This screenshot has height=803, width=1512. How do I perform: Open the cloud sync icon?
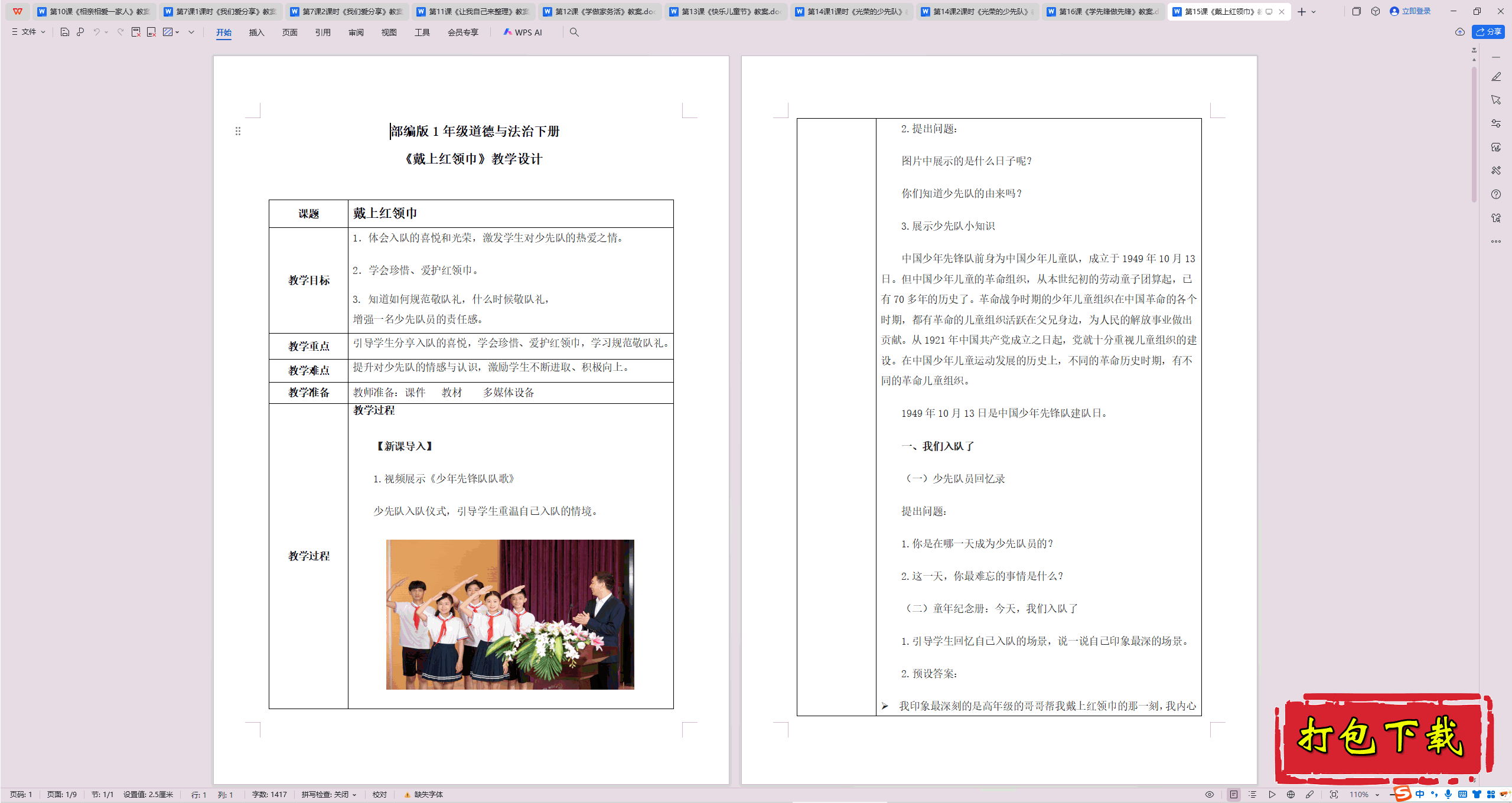1460,32
